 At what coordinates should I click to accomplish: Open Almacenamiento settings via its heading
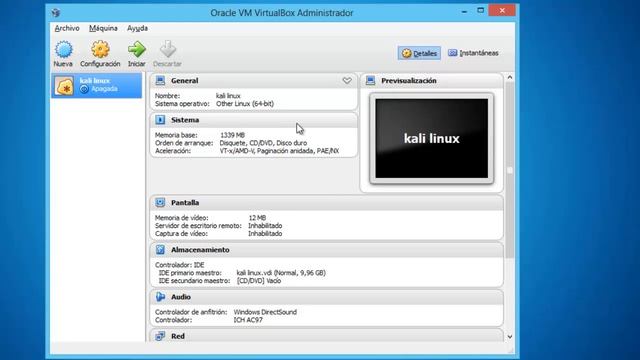click(x=200, y=250)
